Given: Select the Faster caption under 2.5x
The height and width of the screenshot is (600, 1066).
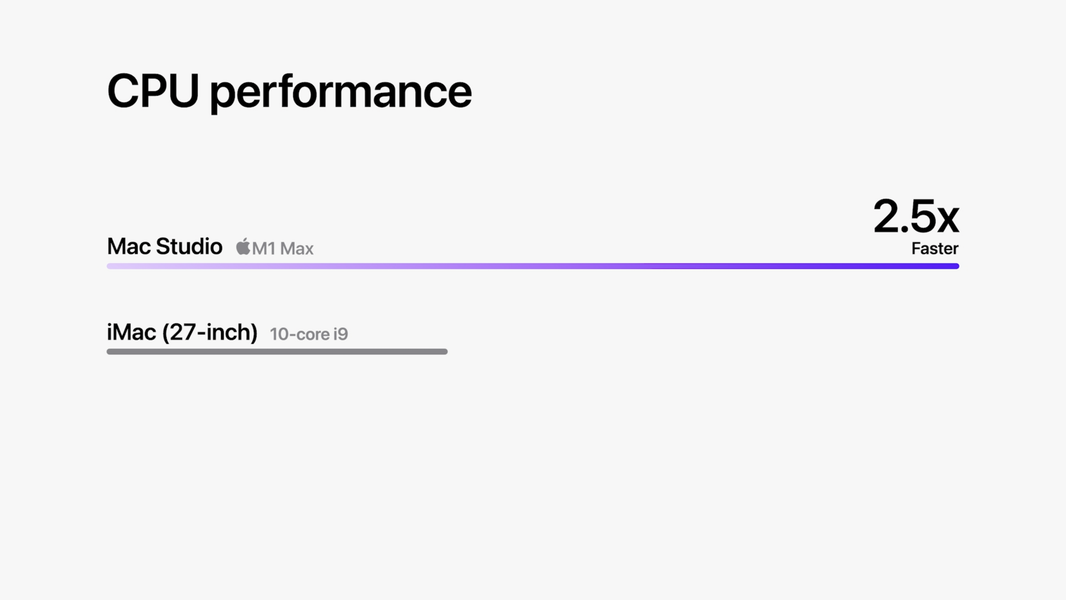Looking at the screenshot, I should (x=934, y=248).
